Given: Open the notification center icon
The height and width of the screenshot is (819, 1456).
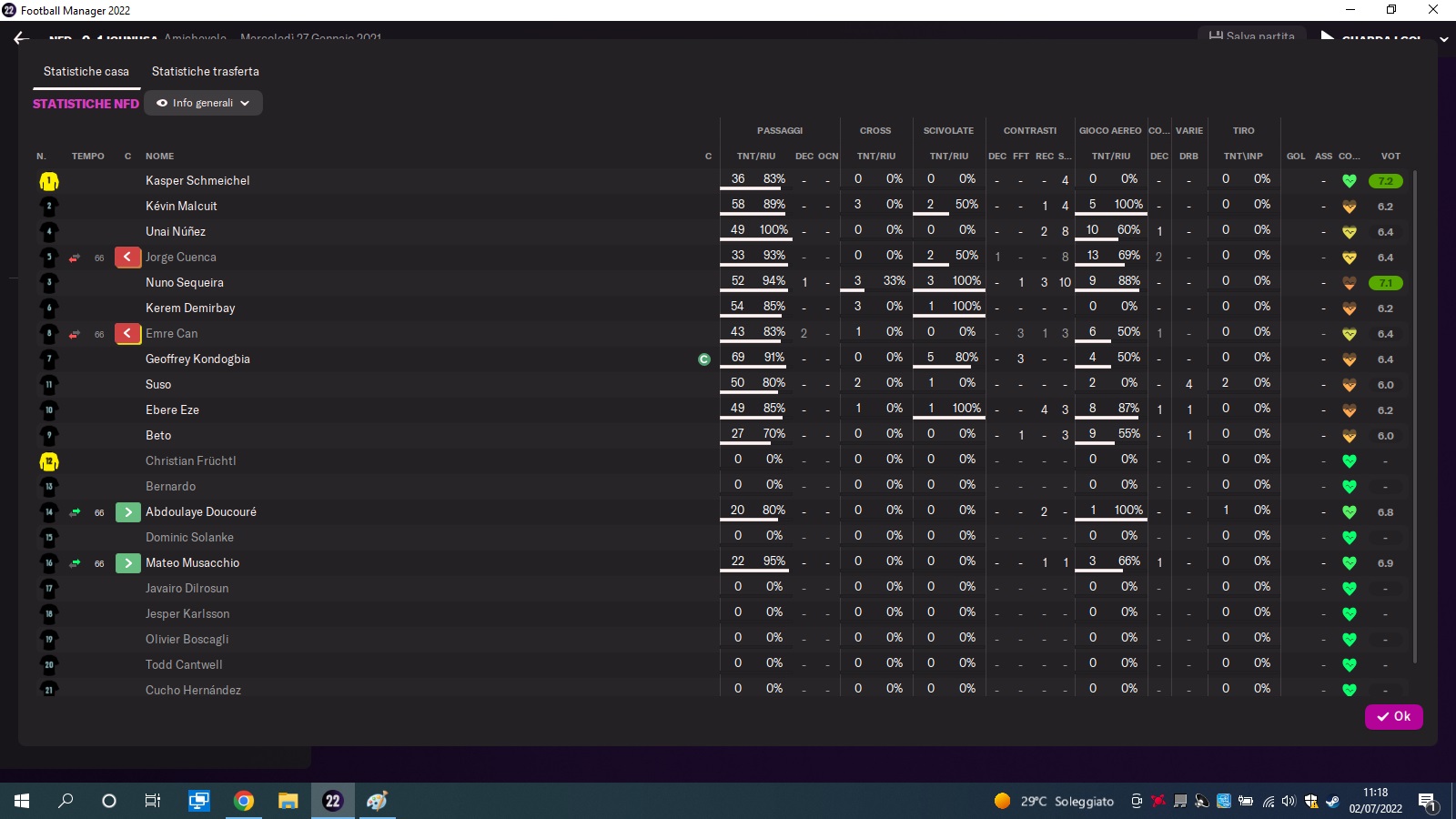Looking at the screenshot, I should pyautogui.click(x=1427, y=802).
